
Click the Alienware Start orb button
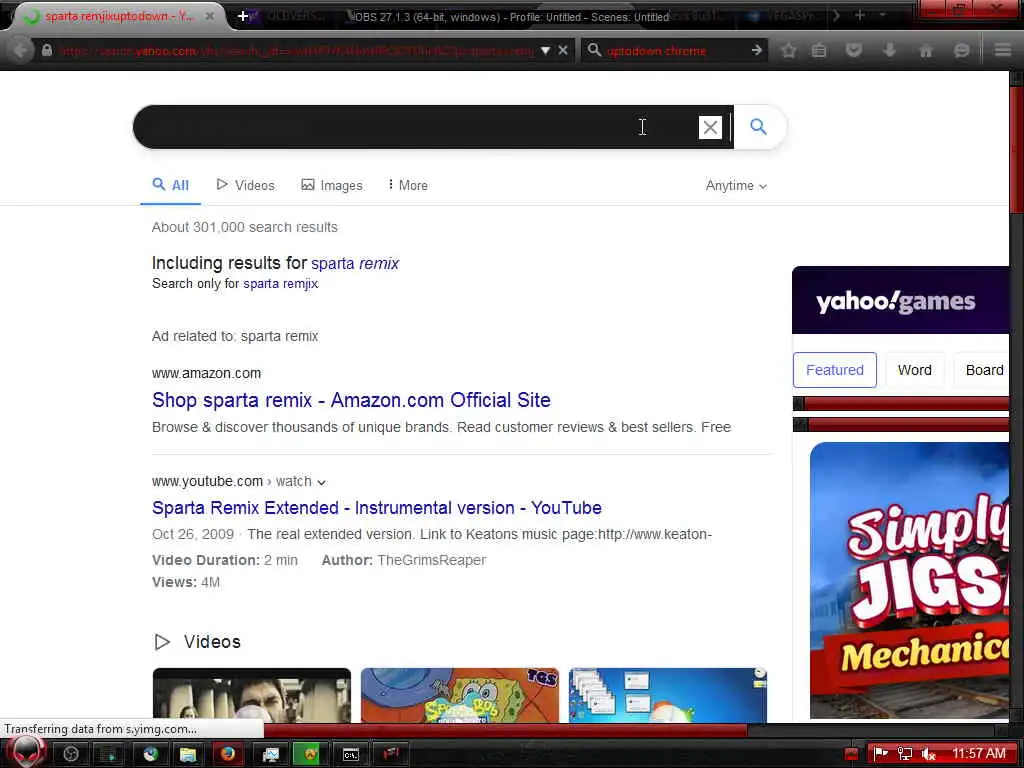26,752
